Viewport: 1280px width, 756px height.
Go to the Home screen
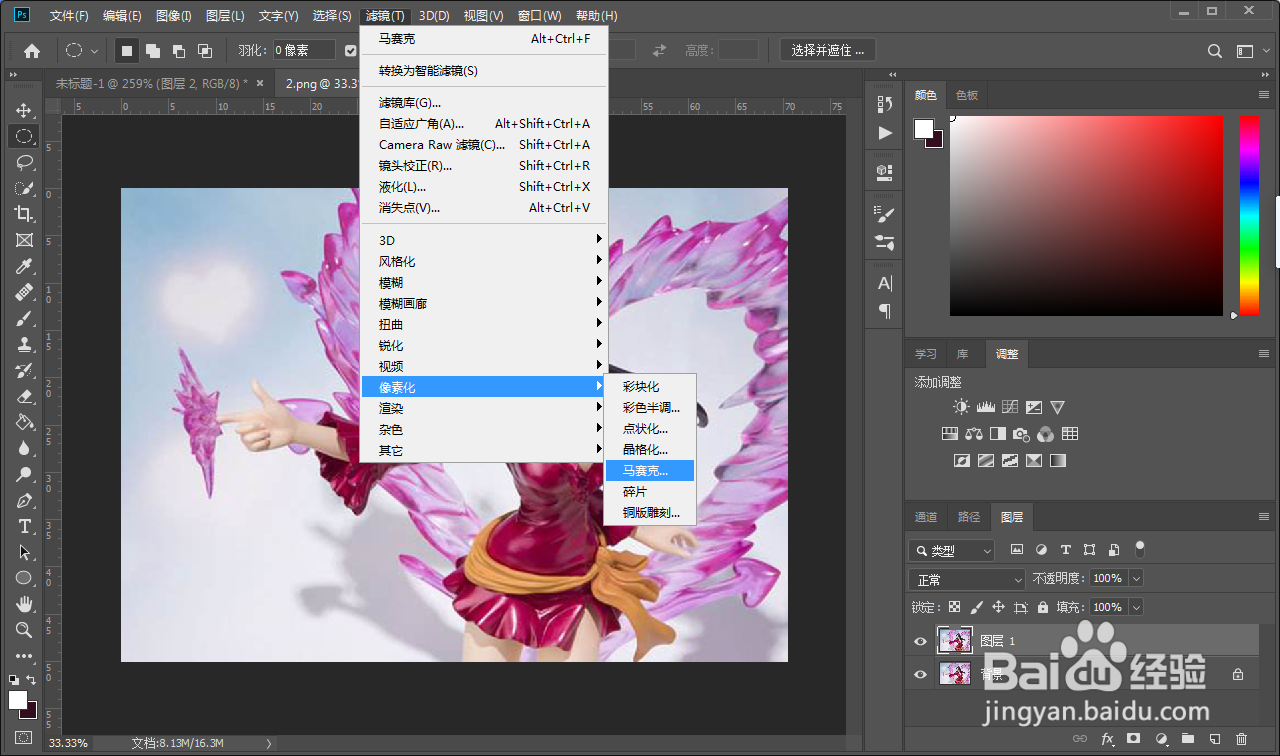pos(32,50)
